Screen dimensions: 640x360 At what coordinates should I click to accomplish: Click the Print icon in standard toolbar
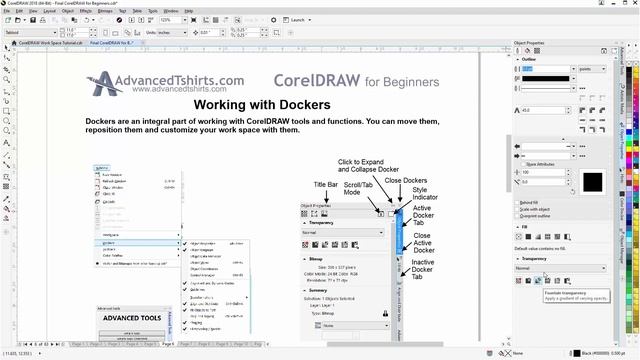pyautogui.click(x=43, y=20)
